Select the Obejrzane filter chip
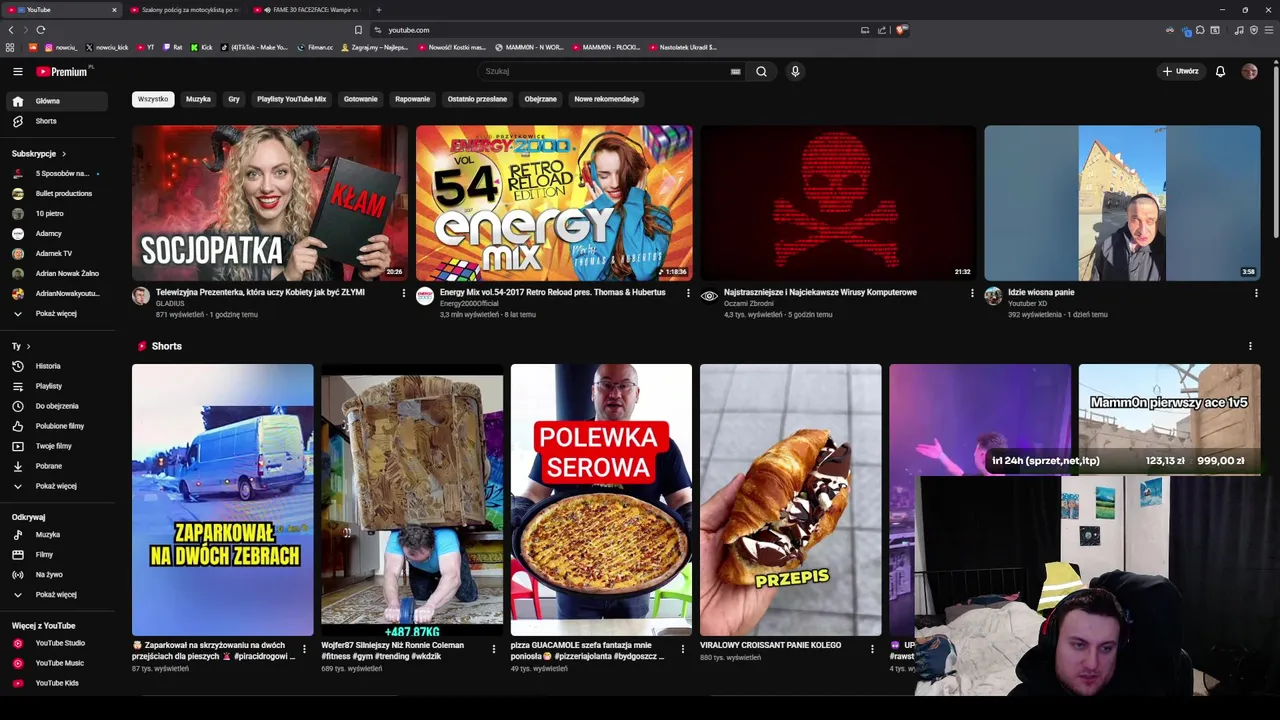Image resolution: width=1280 pixels, height=720 pixels. 541,99
